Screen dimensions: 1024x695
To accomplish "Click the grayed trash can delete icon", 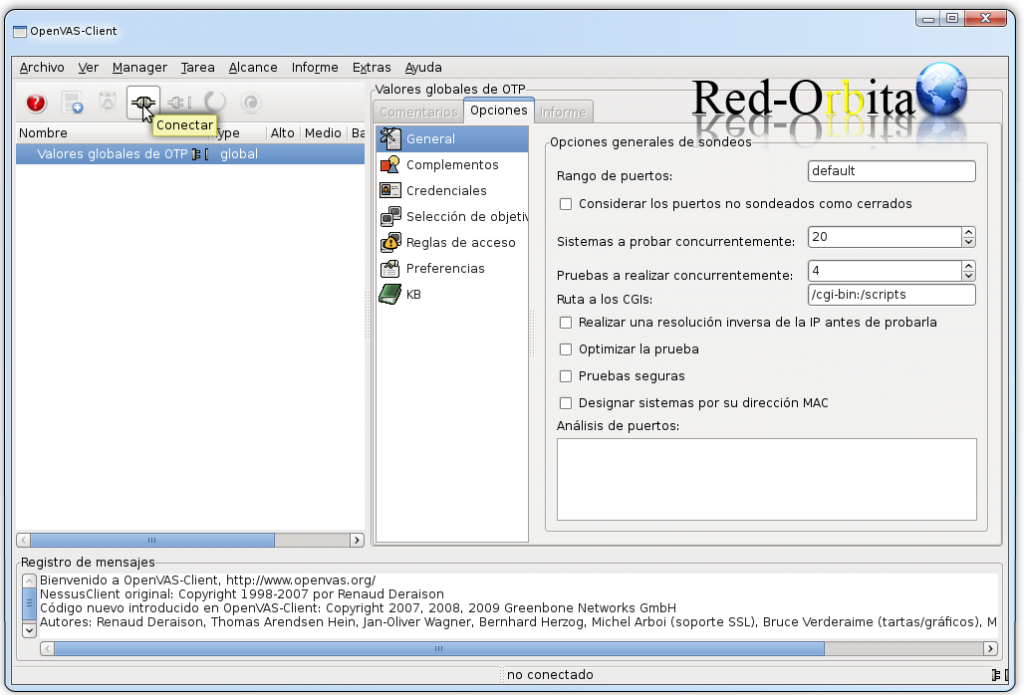I will (107, 102).
